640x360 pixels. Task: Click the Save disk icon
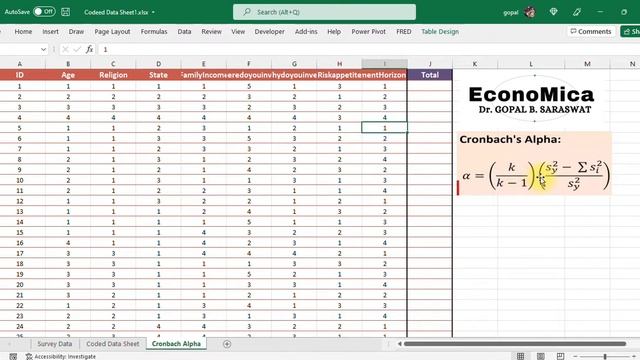pyautogui.click(x=65, y=12)
